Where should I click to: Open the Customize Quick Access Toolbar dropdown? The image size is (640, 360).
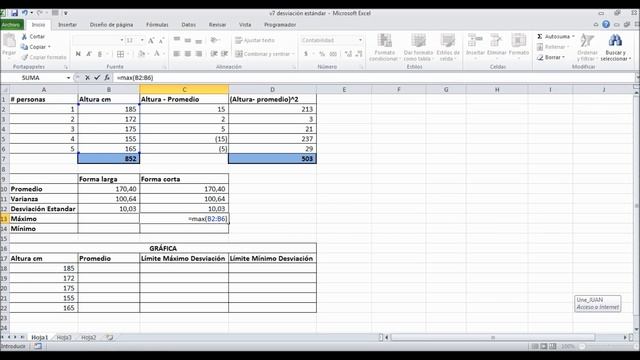(66, 13)
